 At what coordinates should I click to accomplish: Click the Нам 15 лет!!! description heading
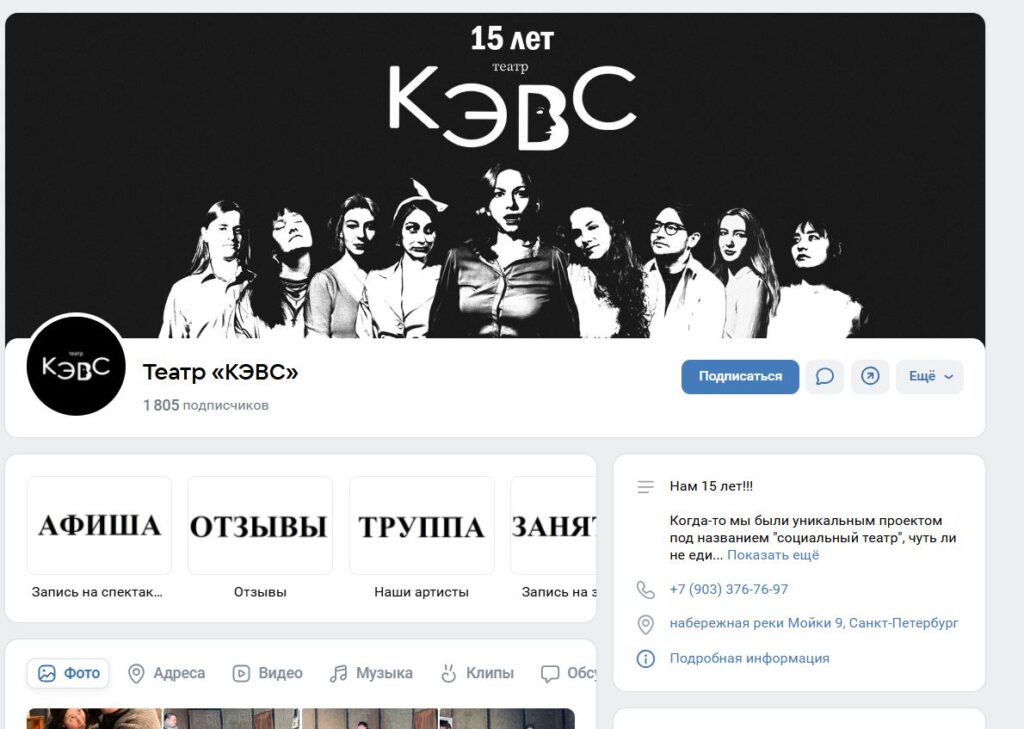(711, 487)
